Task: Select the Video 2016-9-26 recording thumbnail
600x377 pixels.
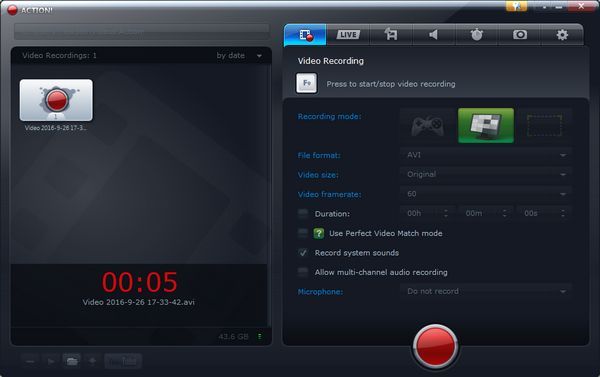Action: click(56, 100)
